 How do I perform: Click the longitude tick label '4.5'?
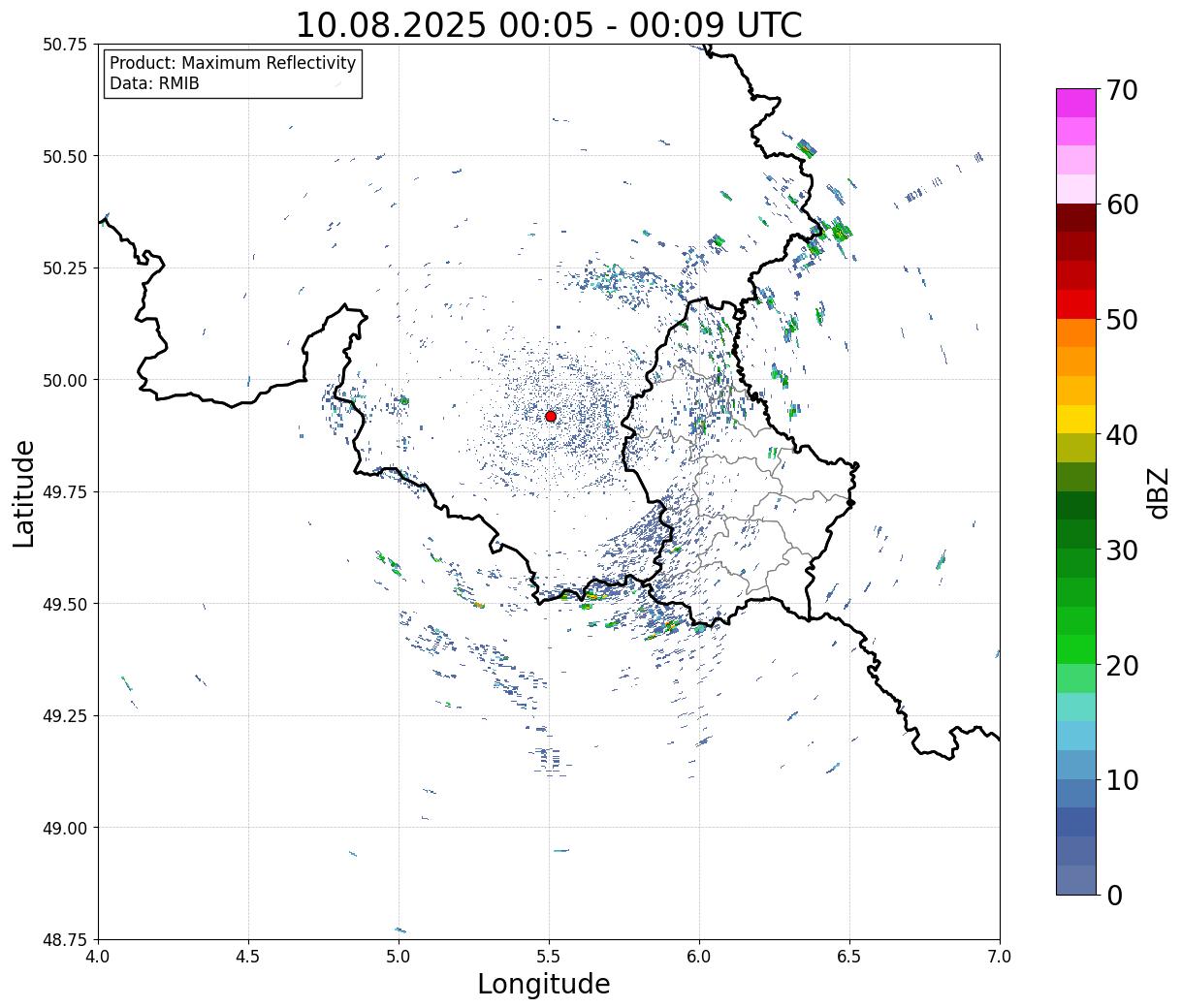pyautogui.click(x=248, y=957)
